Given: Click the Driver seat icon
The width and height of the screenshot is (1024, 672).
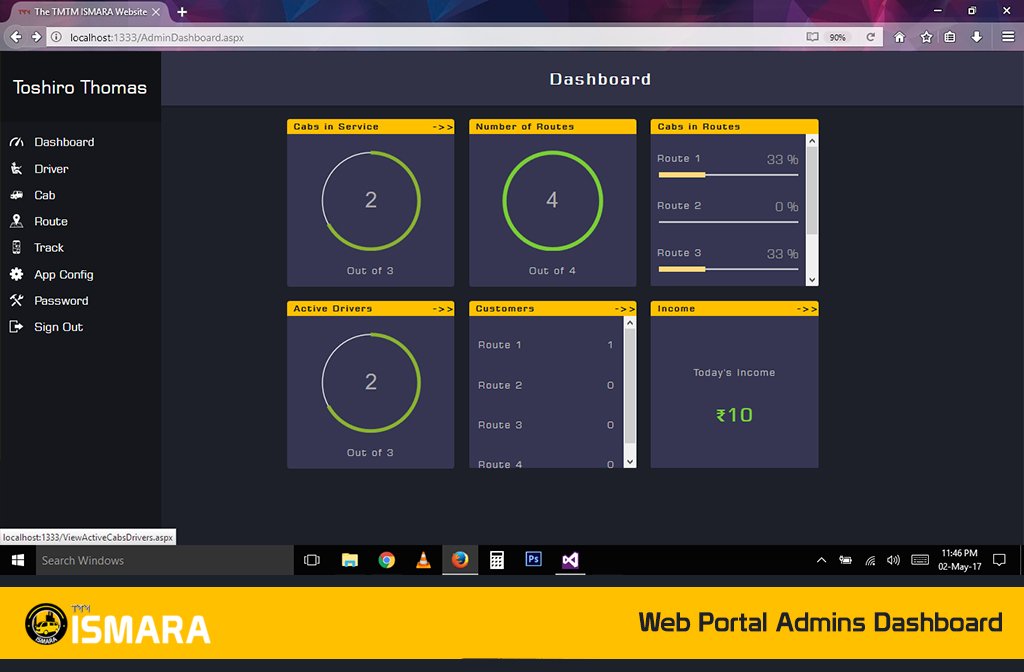Looking at the screenshot, I should click(16, 168).
